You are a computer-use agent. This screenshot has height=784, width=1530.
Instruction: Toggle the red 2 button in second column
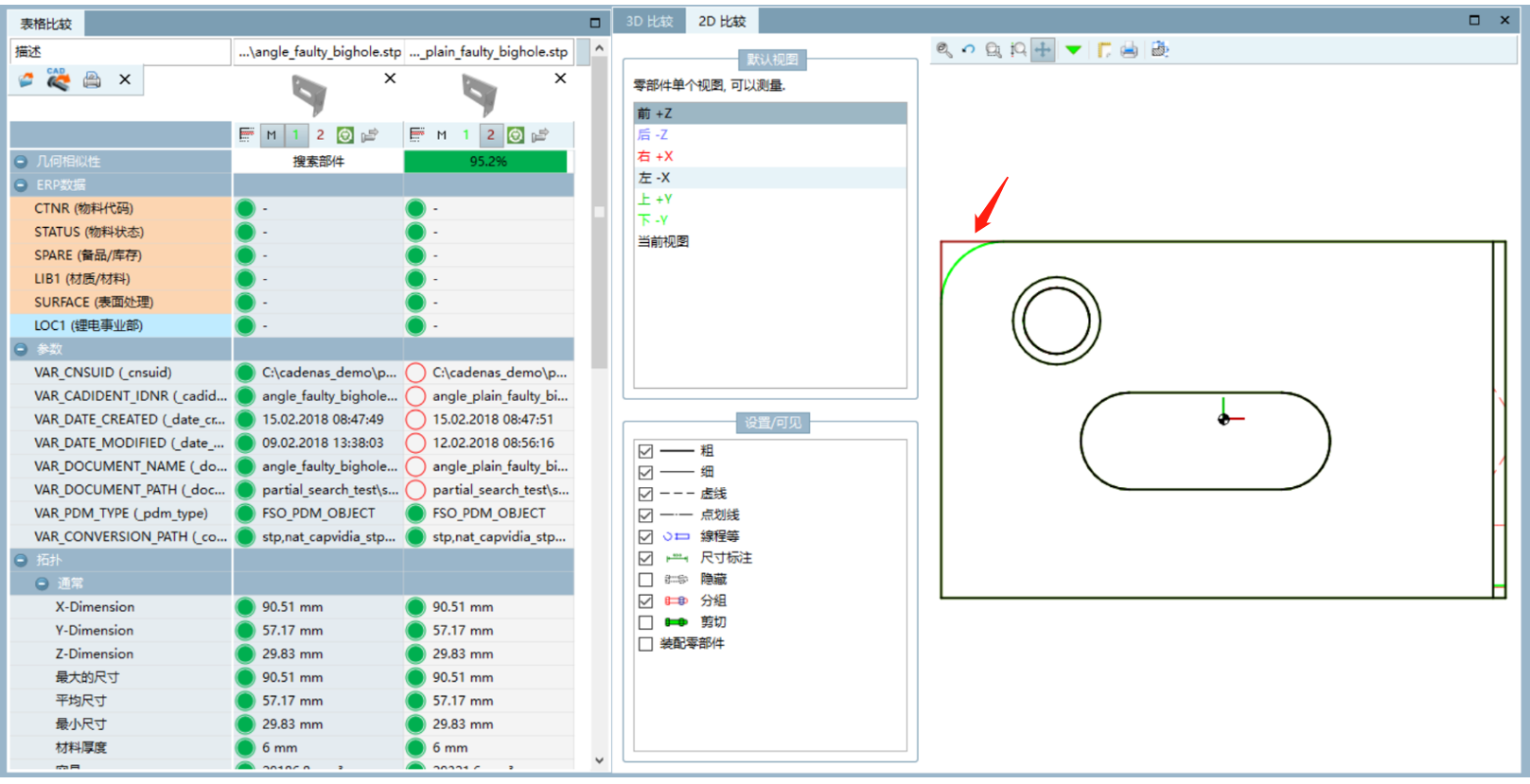click(490, 135)
